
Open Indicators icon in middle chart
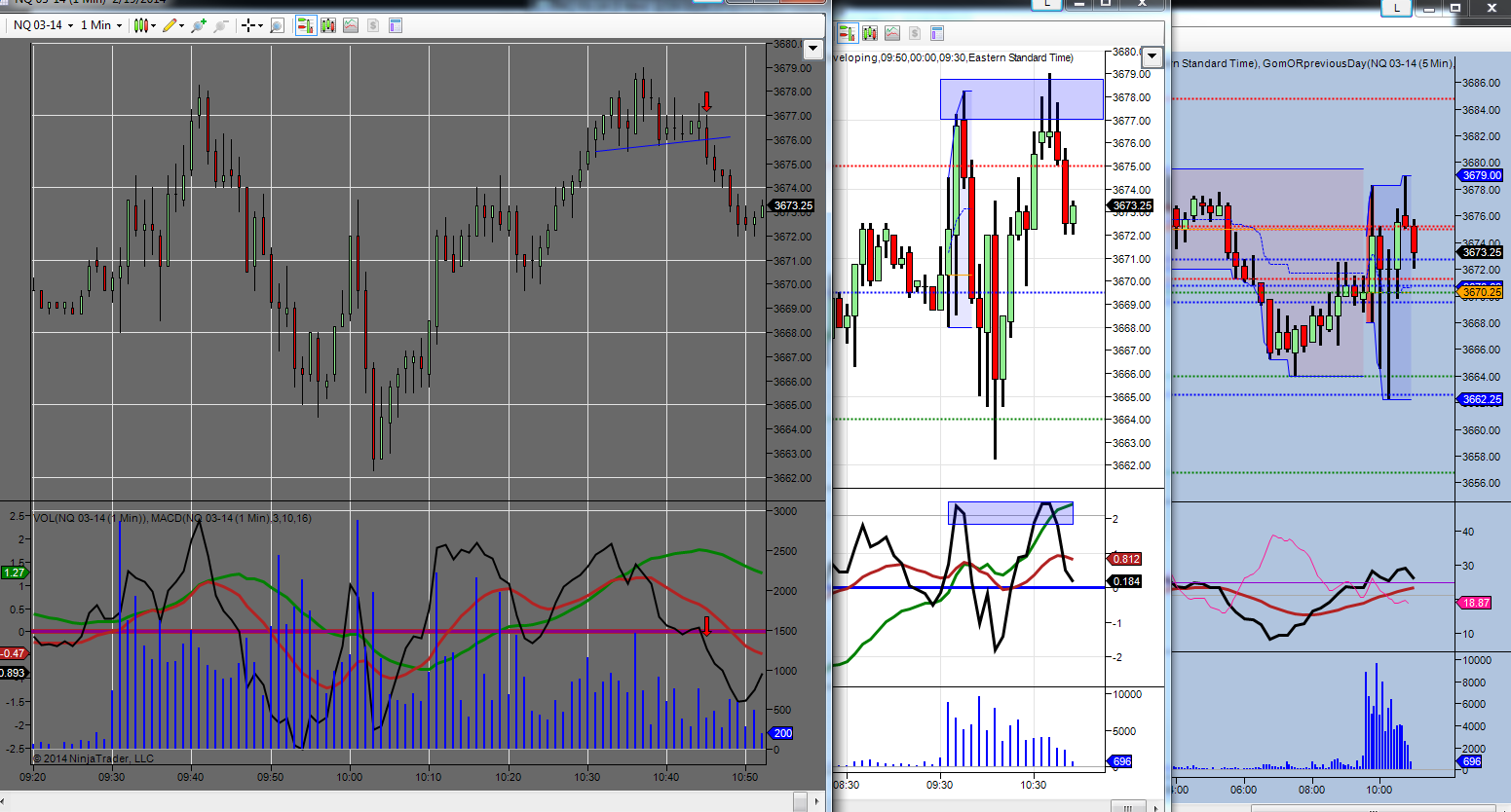pyautogui.click(x=891, y=33)
